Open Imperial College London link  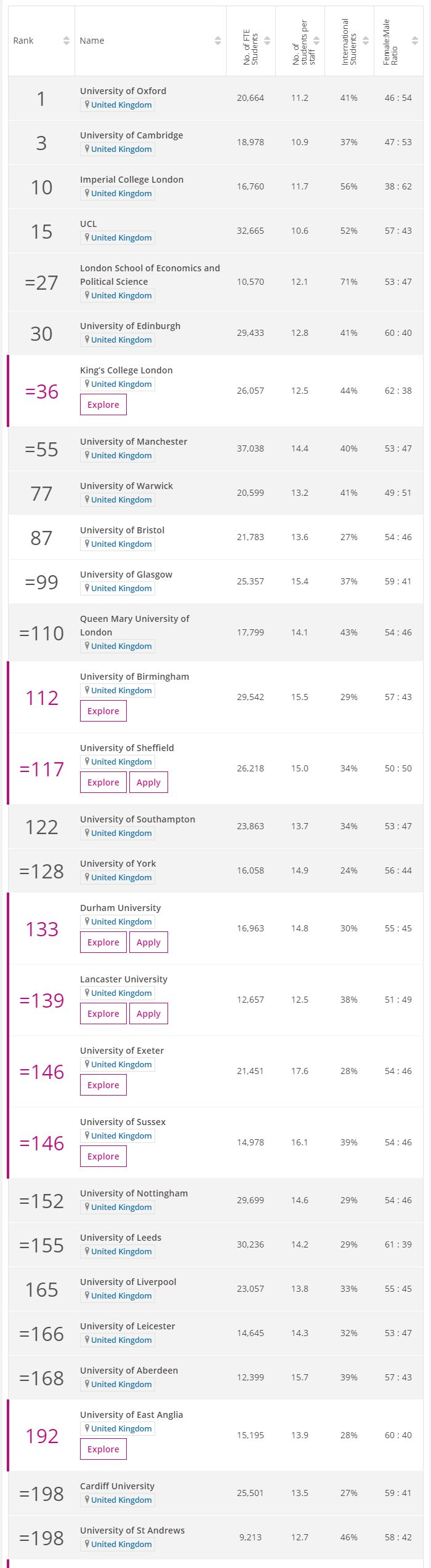[132, 180]
